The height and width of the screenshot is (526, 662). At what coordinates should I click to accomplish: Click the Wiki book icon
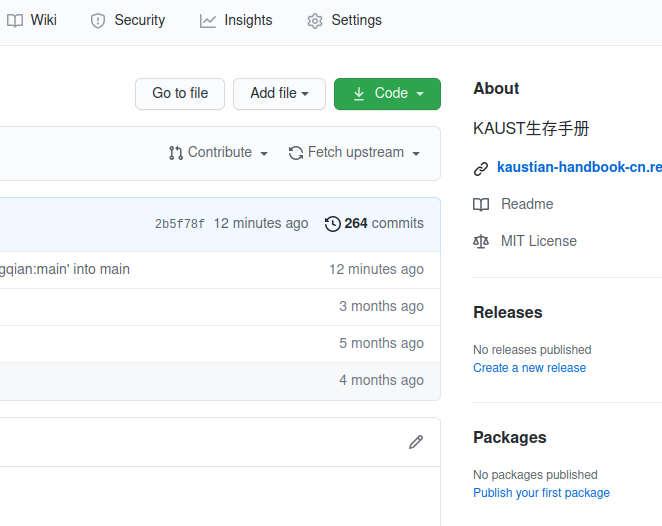click(15, 20)
